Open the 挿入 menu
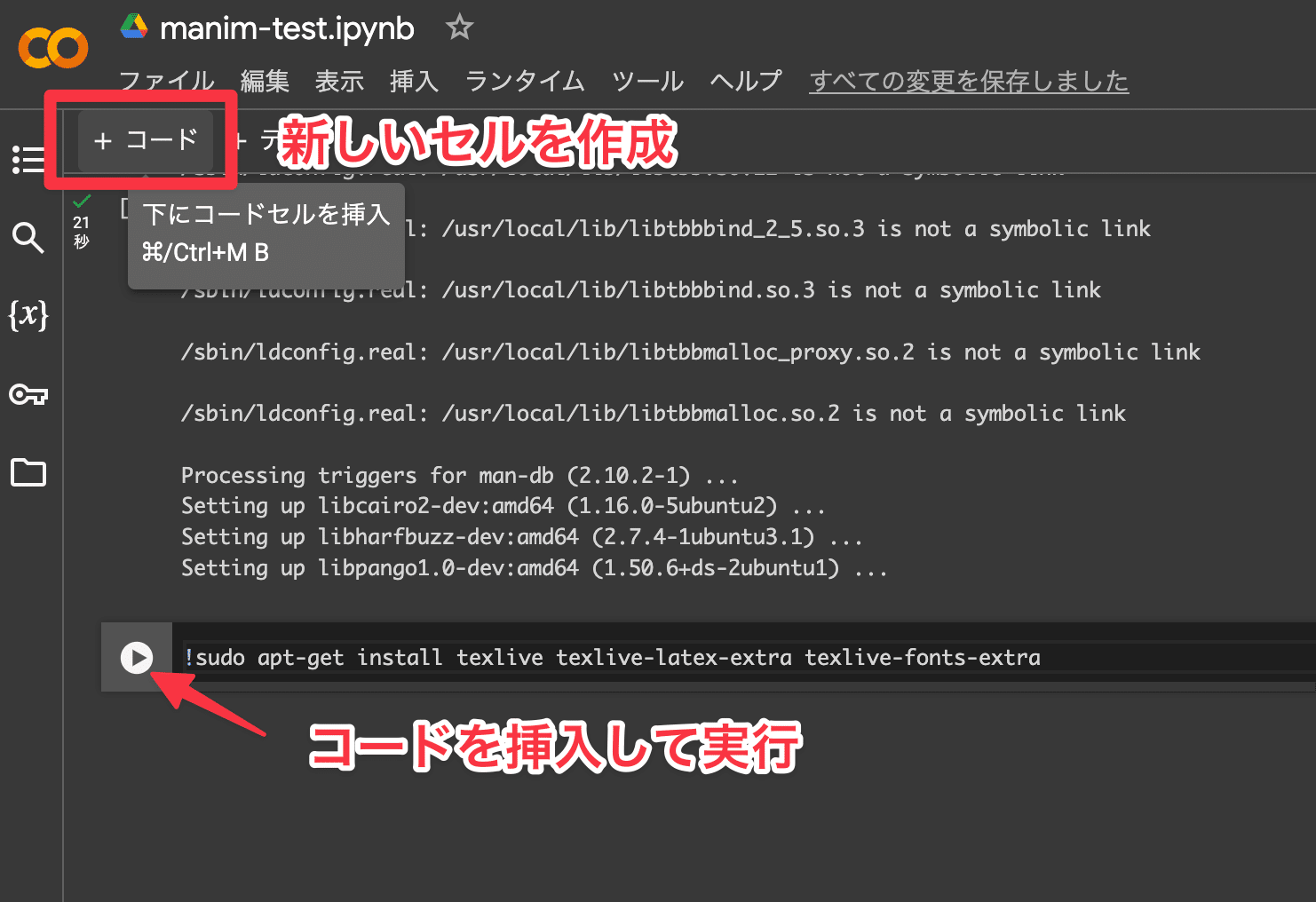This screenshot has width=1316, height=902. pos(414,82)
